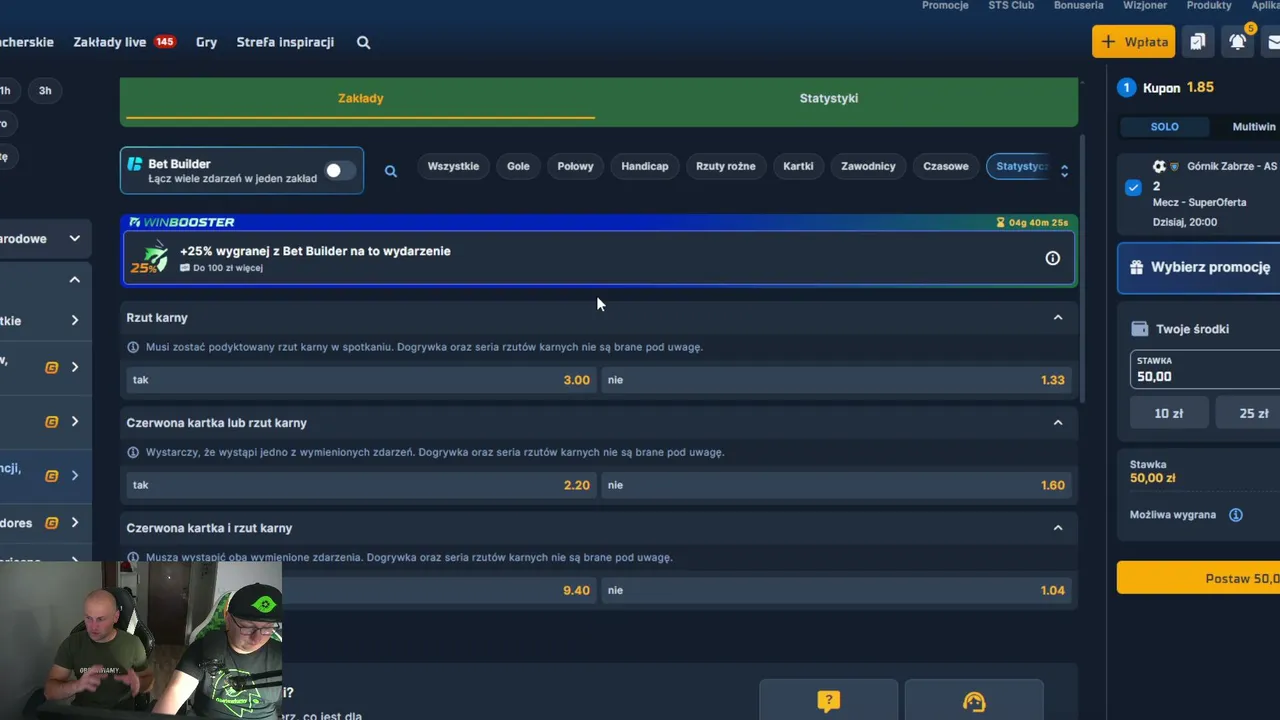
Task: Click the info icon under Czerwona kartka lub rzut karny
Action: coord(133,452)
